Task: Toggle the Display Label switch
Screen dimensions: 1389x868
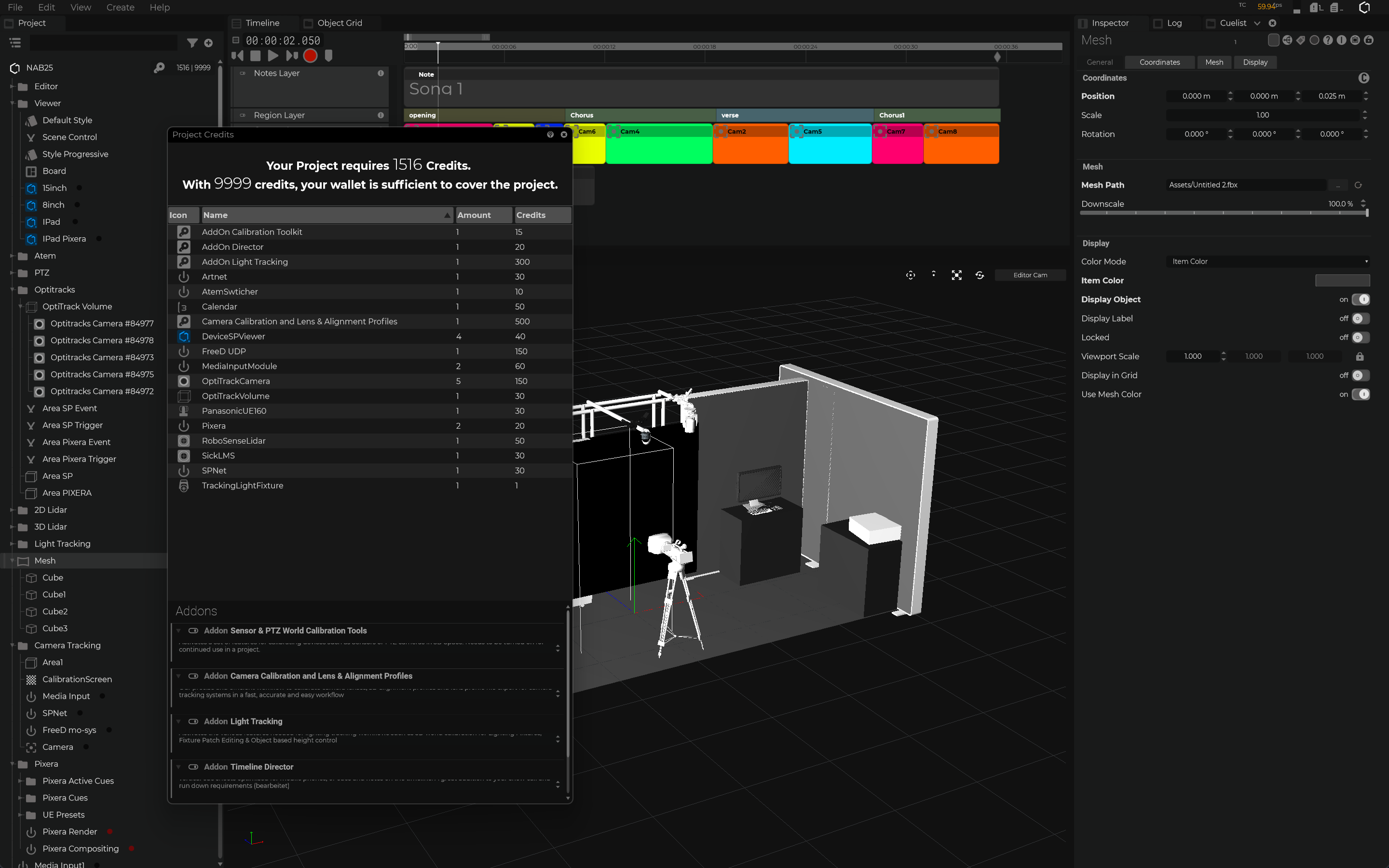Action: tap(1360, 319)
